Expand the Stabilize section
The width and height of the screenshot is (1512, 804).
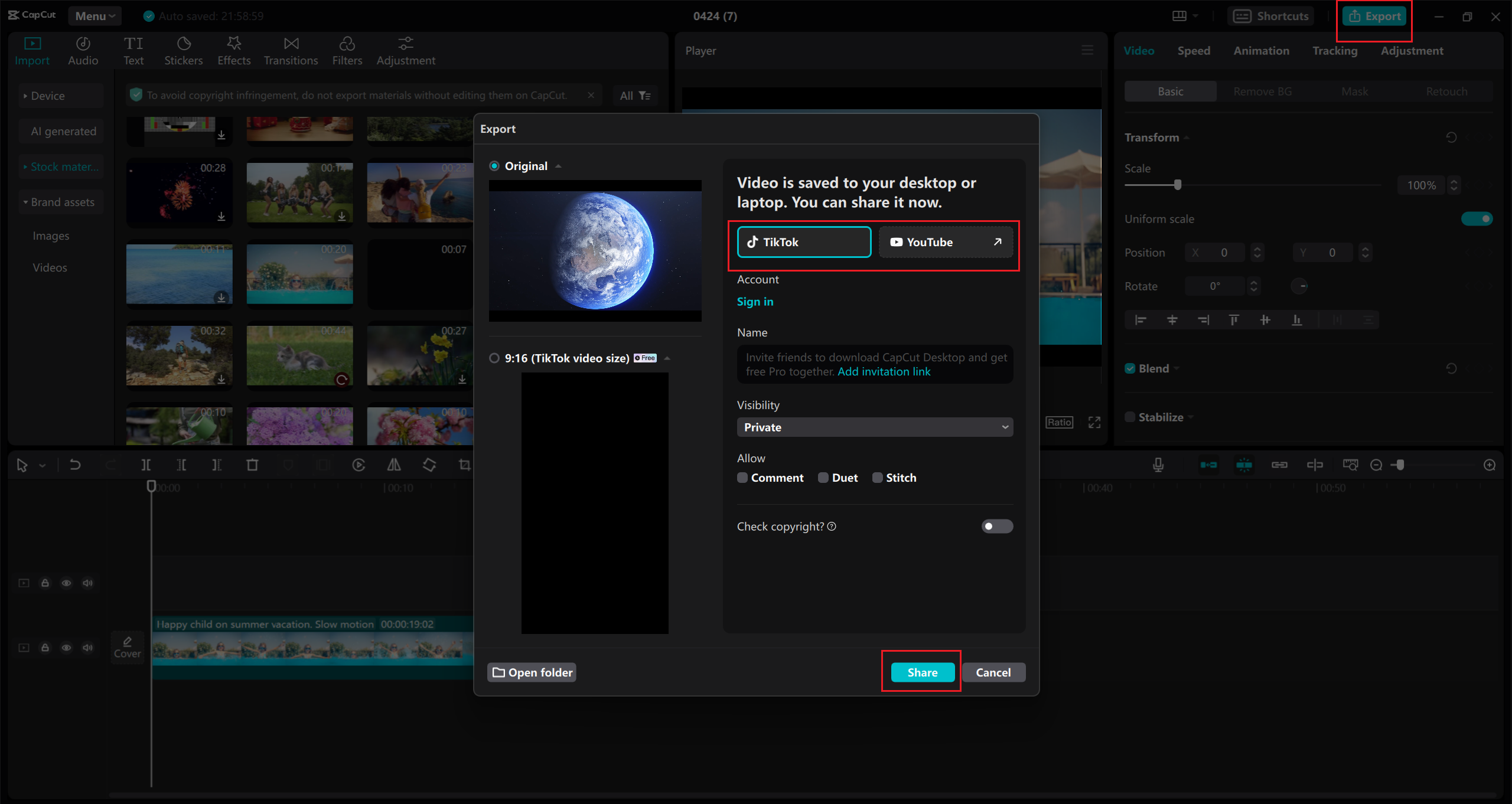tap(1191, 417)
